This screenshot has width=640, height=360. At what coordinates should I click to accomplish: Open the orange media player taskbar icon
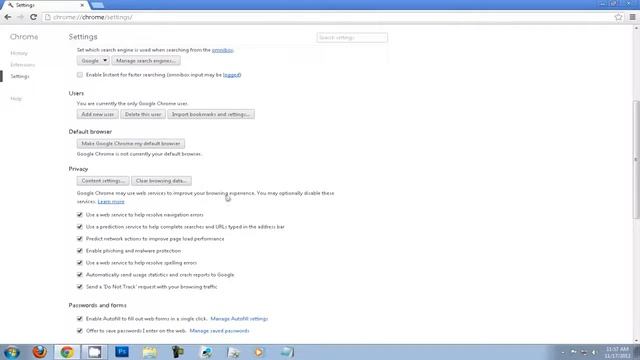point(259,352)
